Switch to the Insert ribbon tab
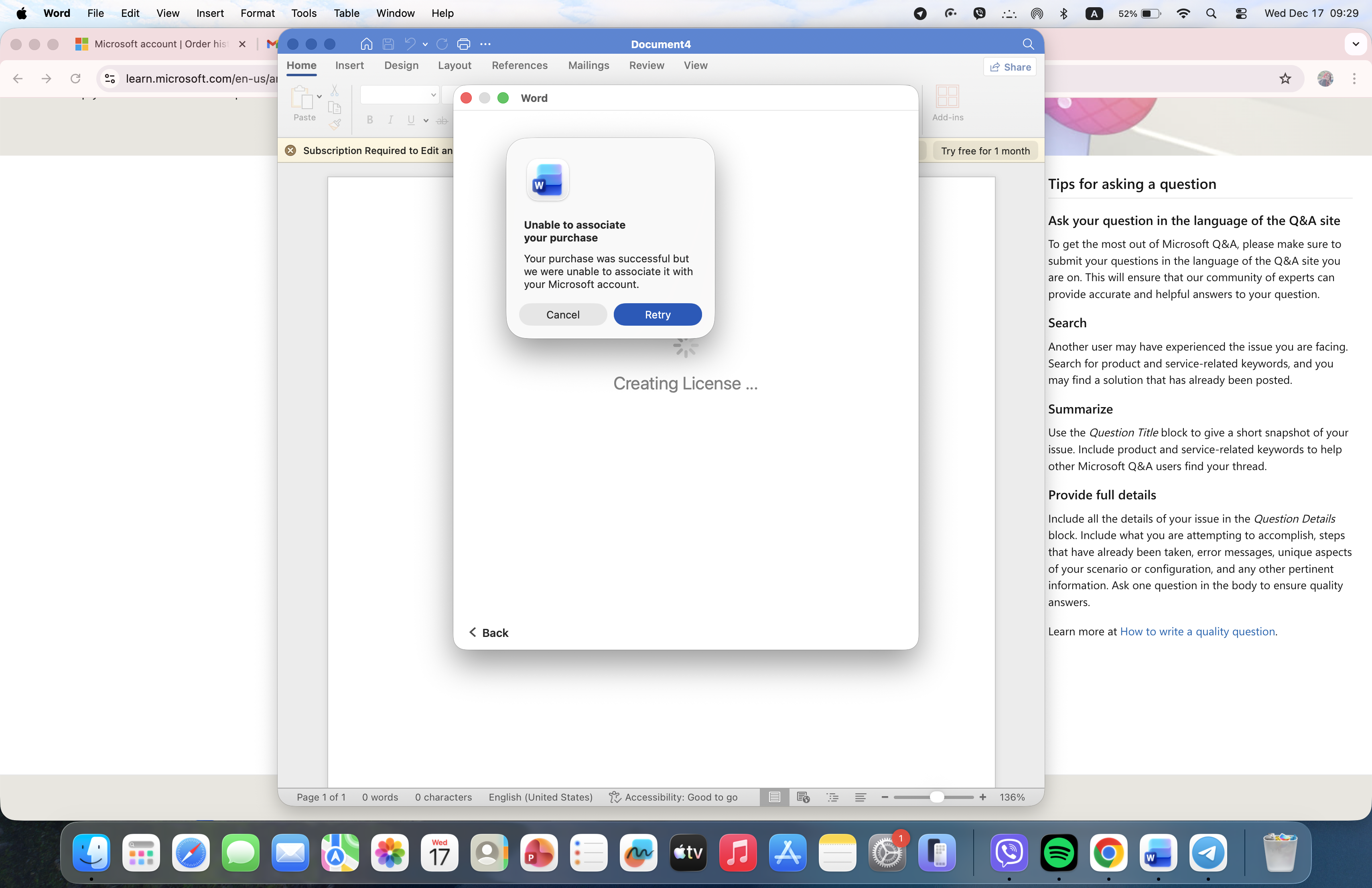The width and height of the screenshot is (1372, 888). (349, 65)
